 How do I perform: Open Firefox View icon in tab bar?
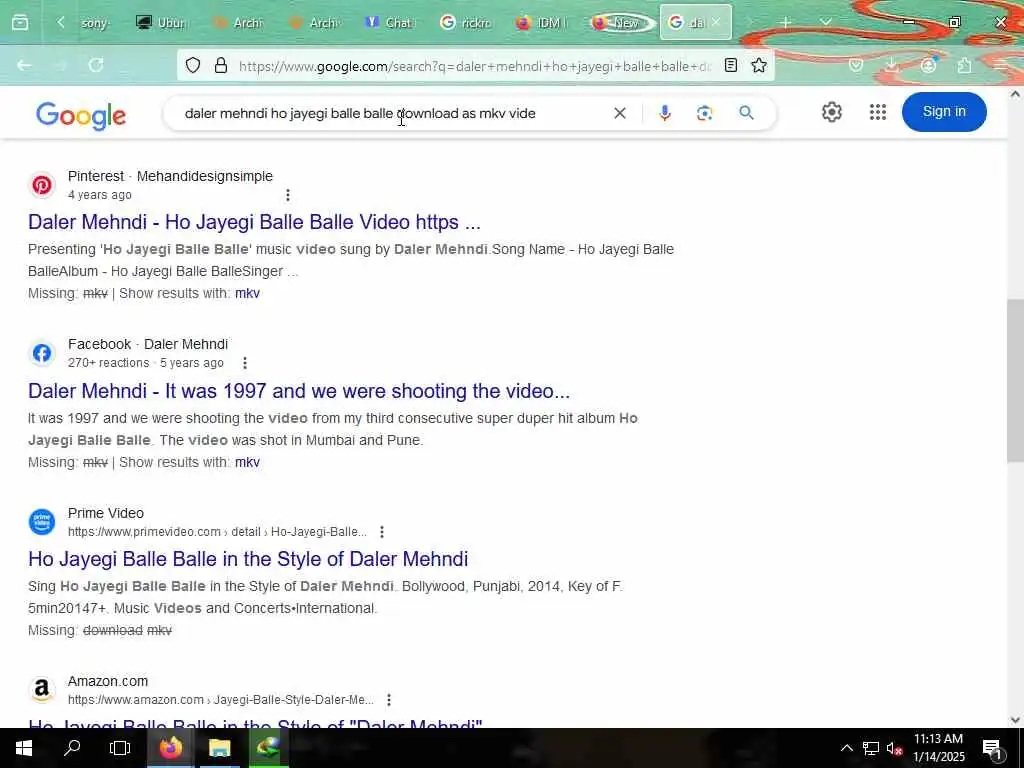pos(20,23)
